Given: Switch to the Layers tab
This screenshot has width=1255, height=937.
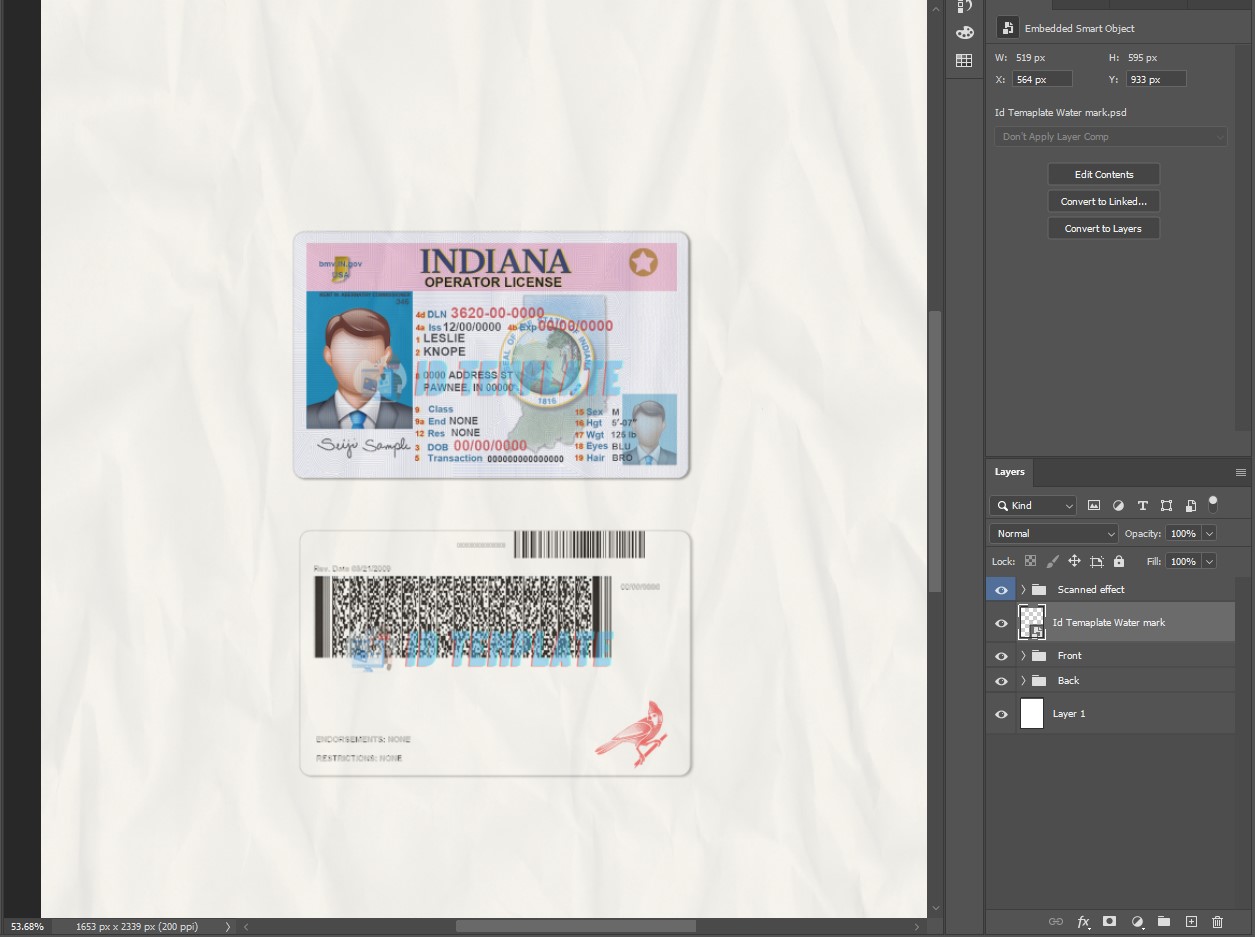Looking at the screenshot, I should coord(1010,472).
